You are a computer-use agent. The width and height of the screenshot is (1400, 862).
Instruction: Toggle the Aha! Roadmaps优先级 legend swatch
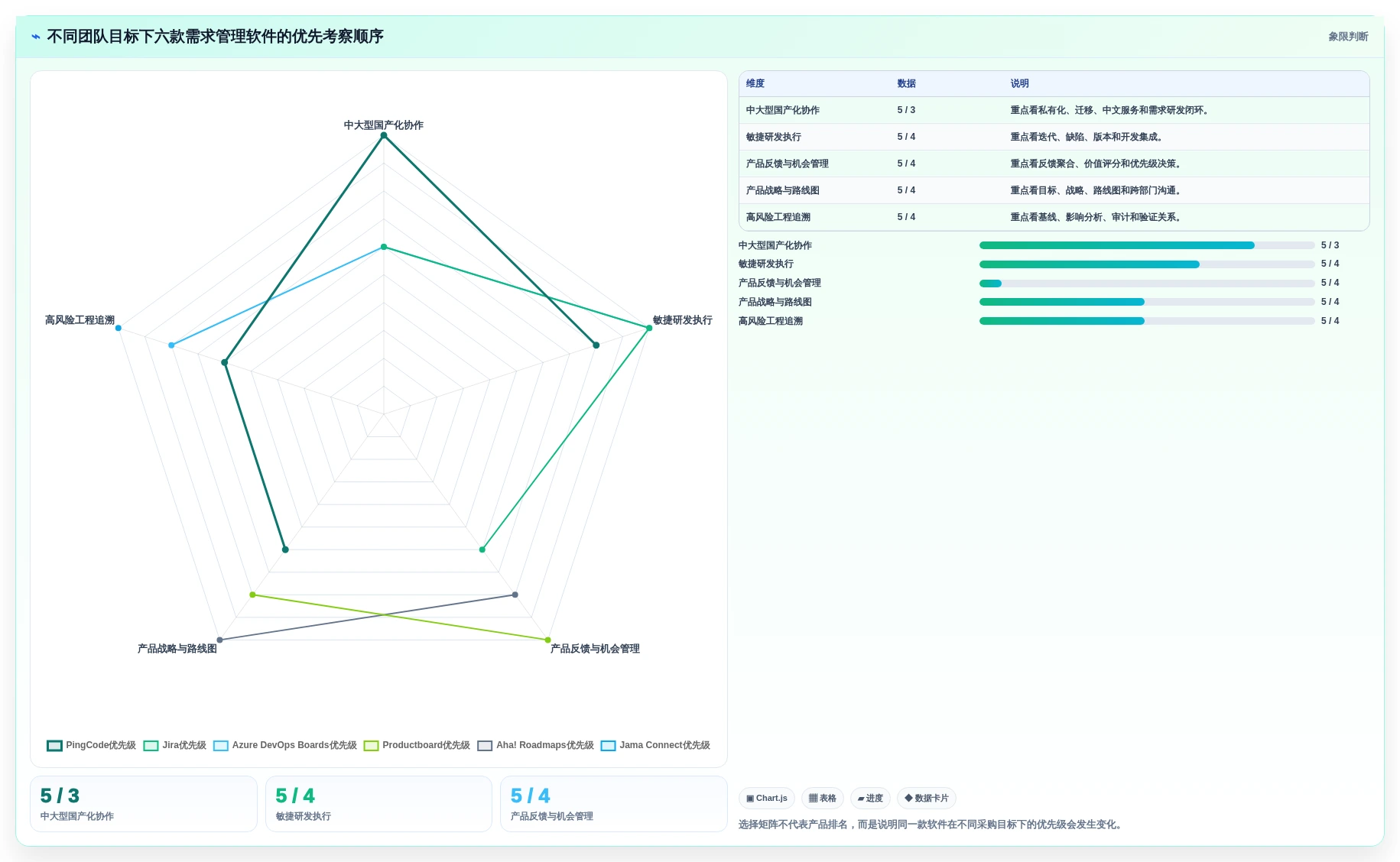(x=485, y=746)
